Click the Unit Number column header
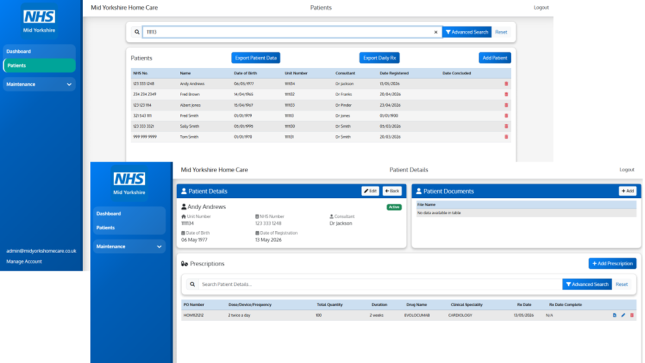The image size is (645, 363). coord(296,73)
